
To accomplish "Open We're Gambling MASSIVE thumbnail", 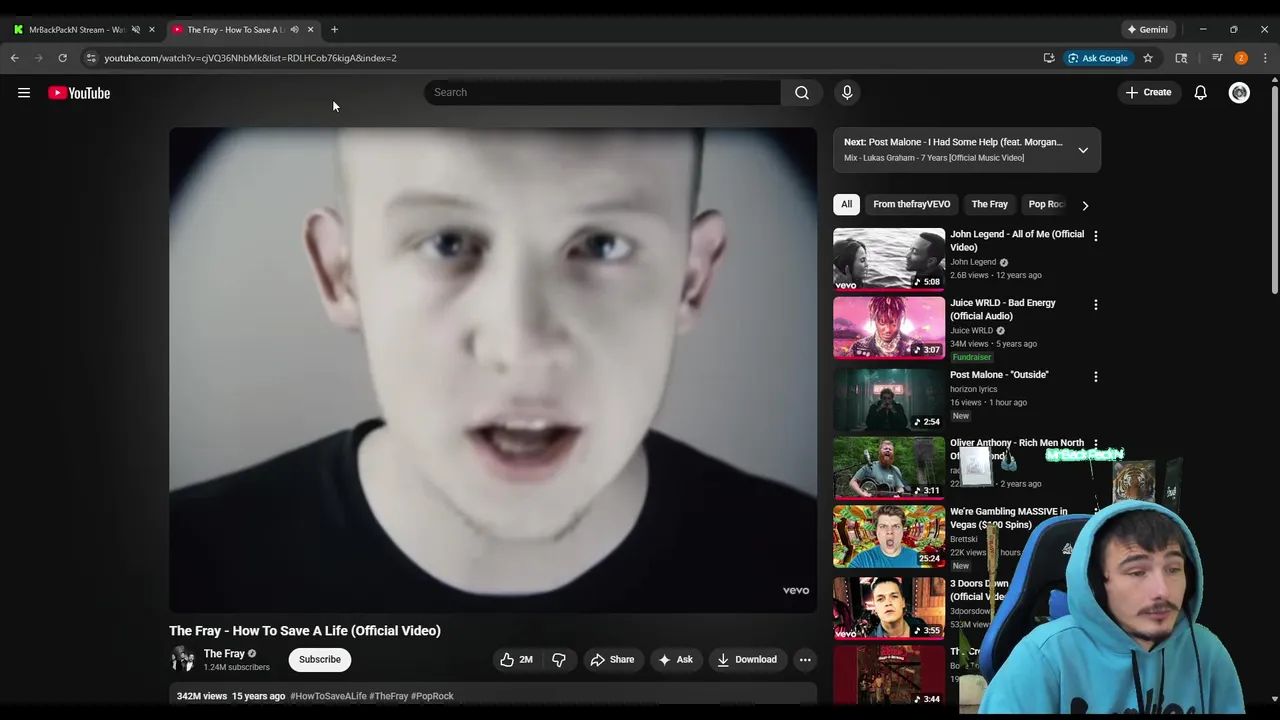I will click(x=889, y=536).
